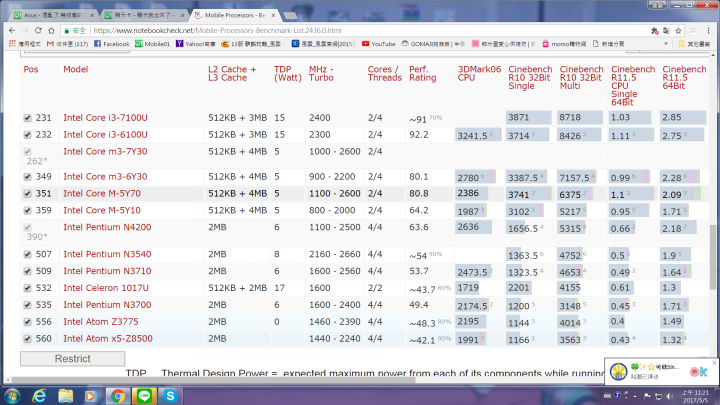This screenshot has width=720, height=405.
Task: Open File Explorer from the taskbar
Action: [65, 396]
